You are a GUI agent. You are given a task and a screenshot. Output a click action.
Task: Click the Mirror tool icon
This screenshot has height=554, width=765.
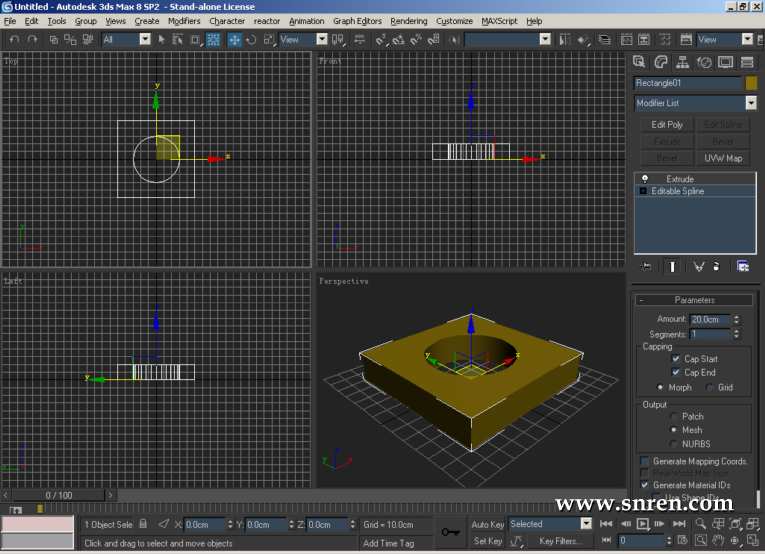pyautogui.click(x=564, y=40)
